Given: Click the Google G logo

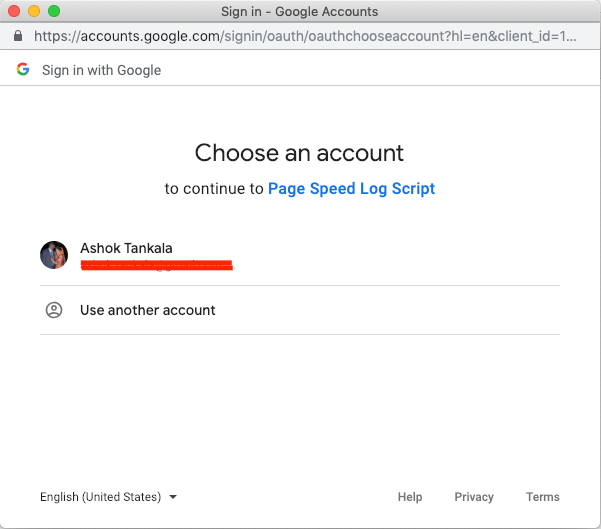Looking at the screenshot, I should (x=23, y=69).
